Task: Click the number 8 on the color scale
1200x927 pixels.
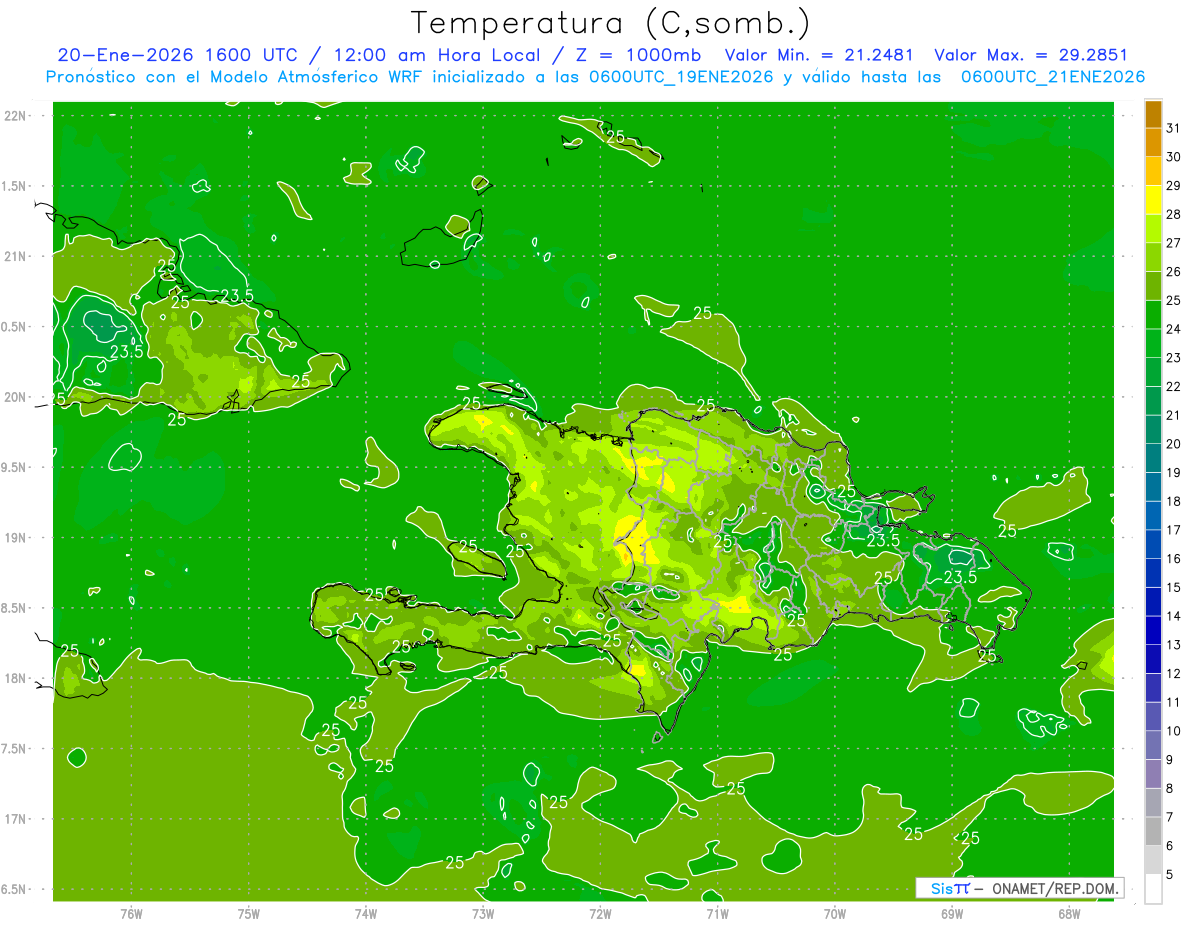Action: pos(1170,788)
